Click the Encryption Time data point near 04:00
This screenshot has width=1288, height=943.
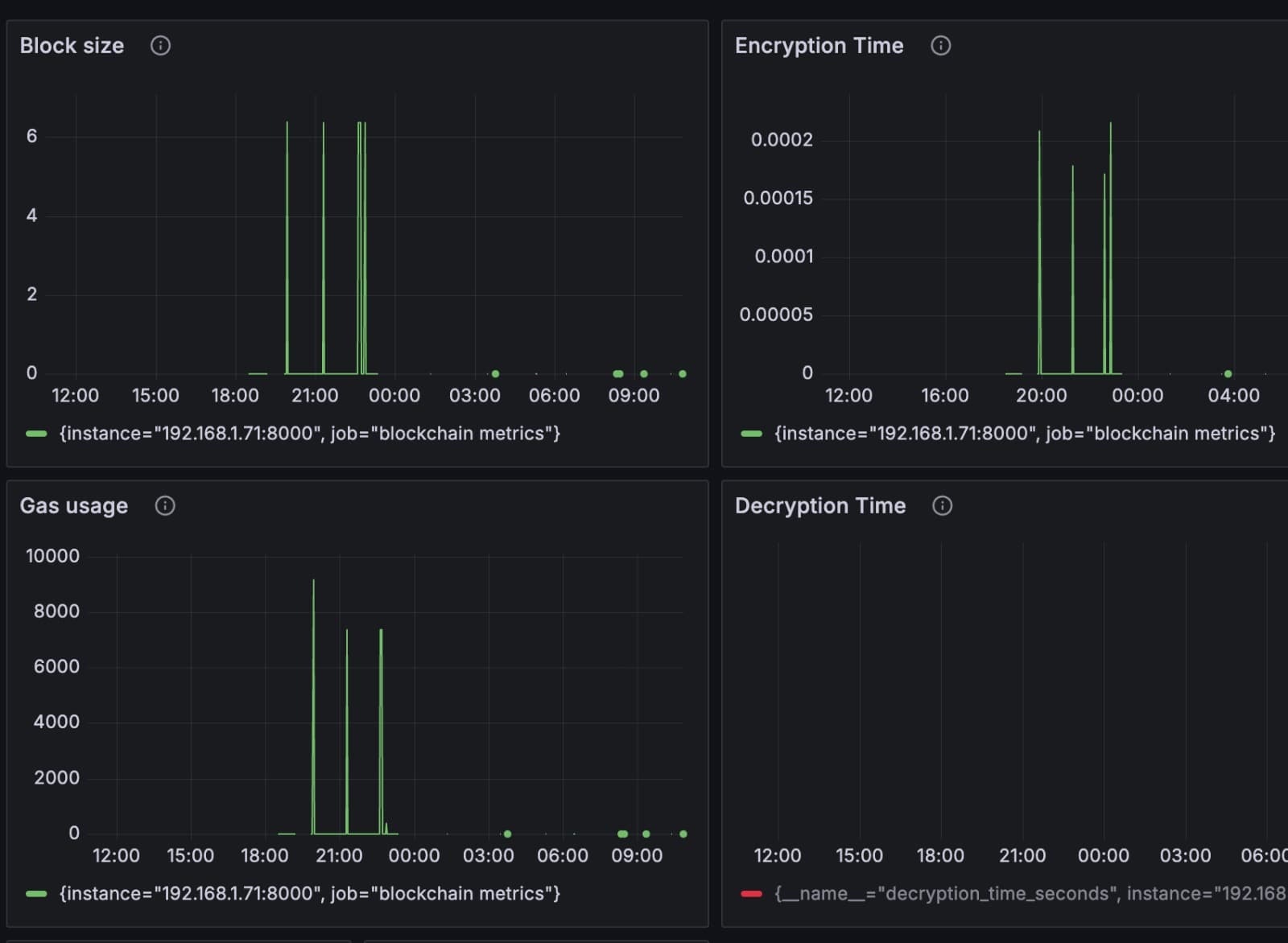pyautogui.click(x=1228, y=374)
